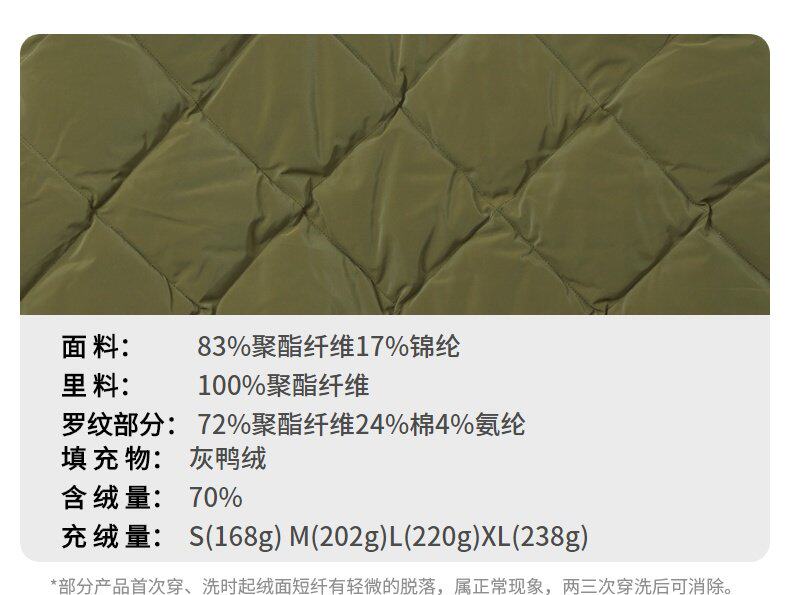Viewport: 790px width, 595px height.
Task: Click the 里料 label
Action: [x=96, y=386]
